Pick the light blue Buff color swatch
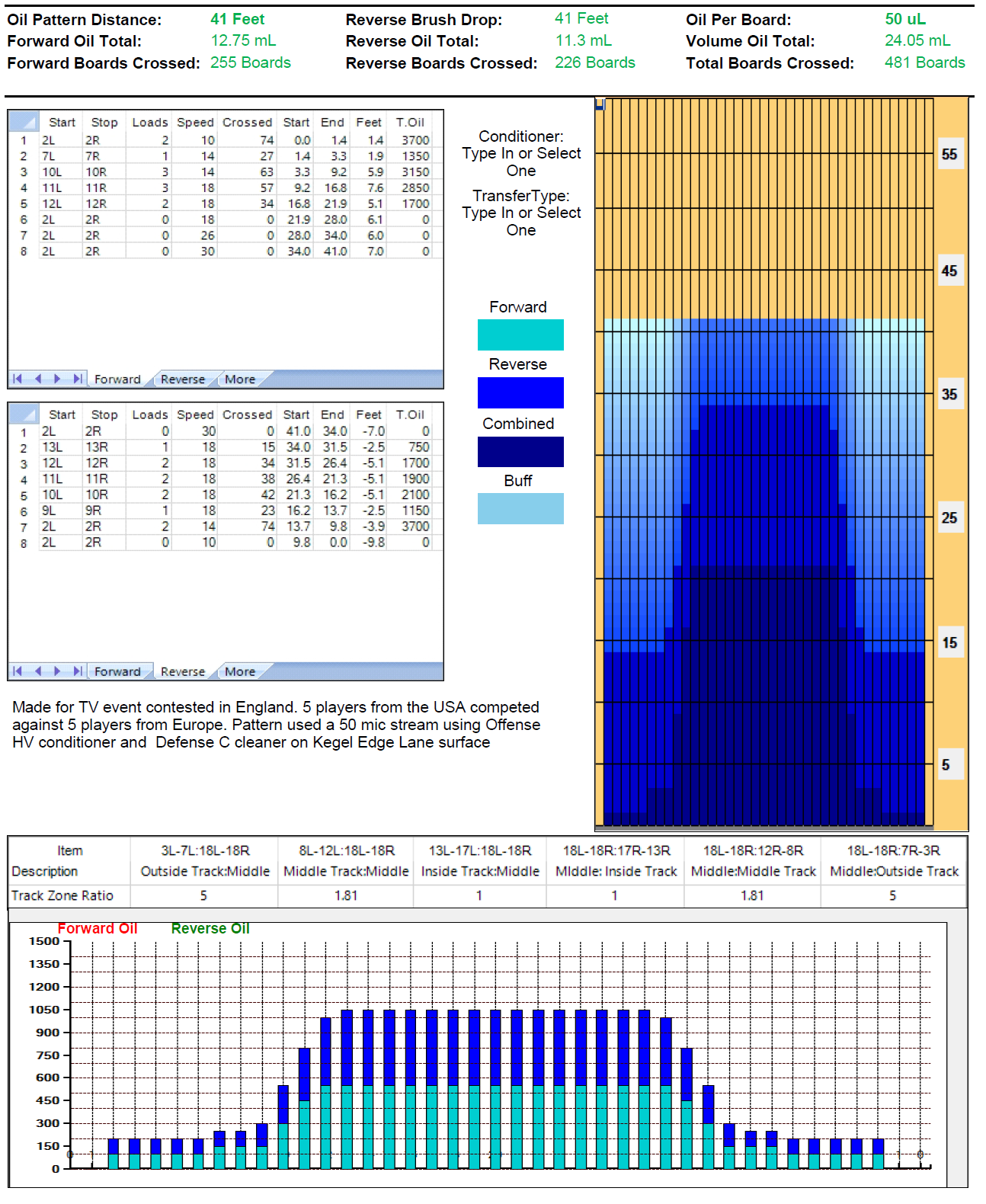986x1204 pixels. tap(520, 509)
